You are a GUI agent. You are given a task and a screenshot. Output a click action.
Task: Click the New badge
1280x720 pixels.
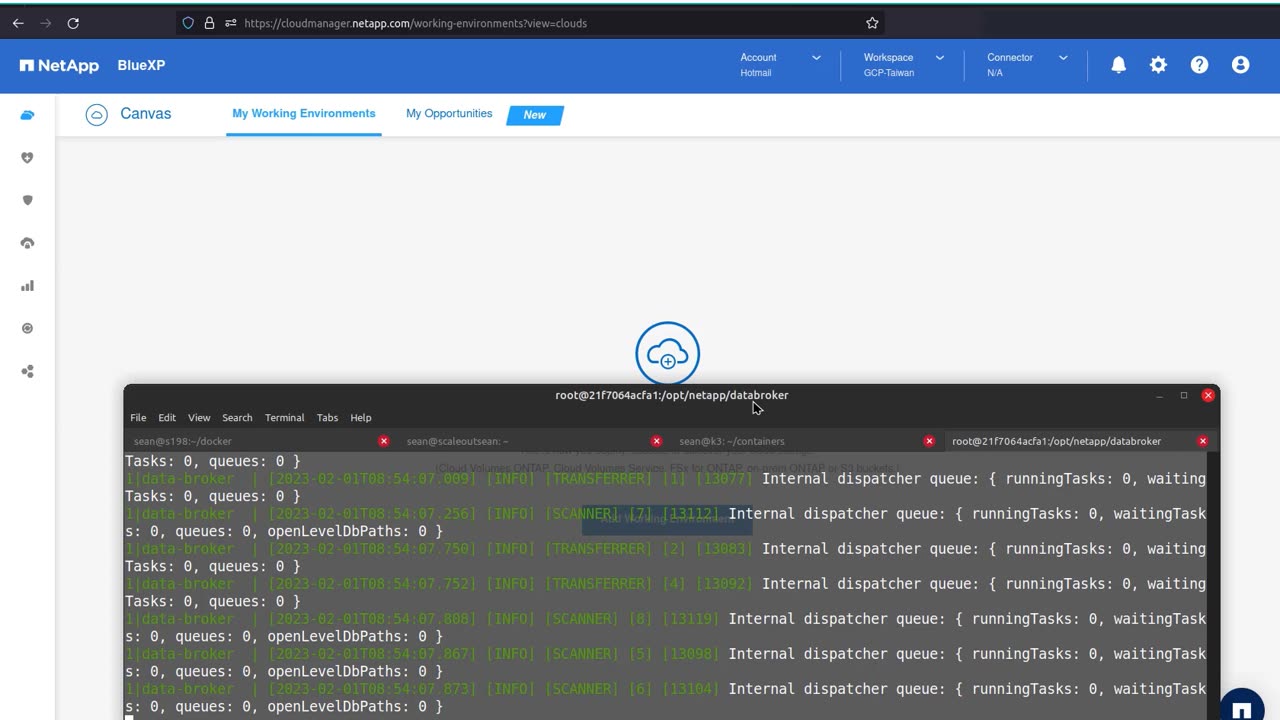pyautogui.click(x=535, y=115)
